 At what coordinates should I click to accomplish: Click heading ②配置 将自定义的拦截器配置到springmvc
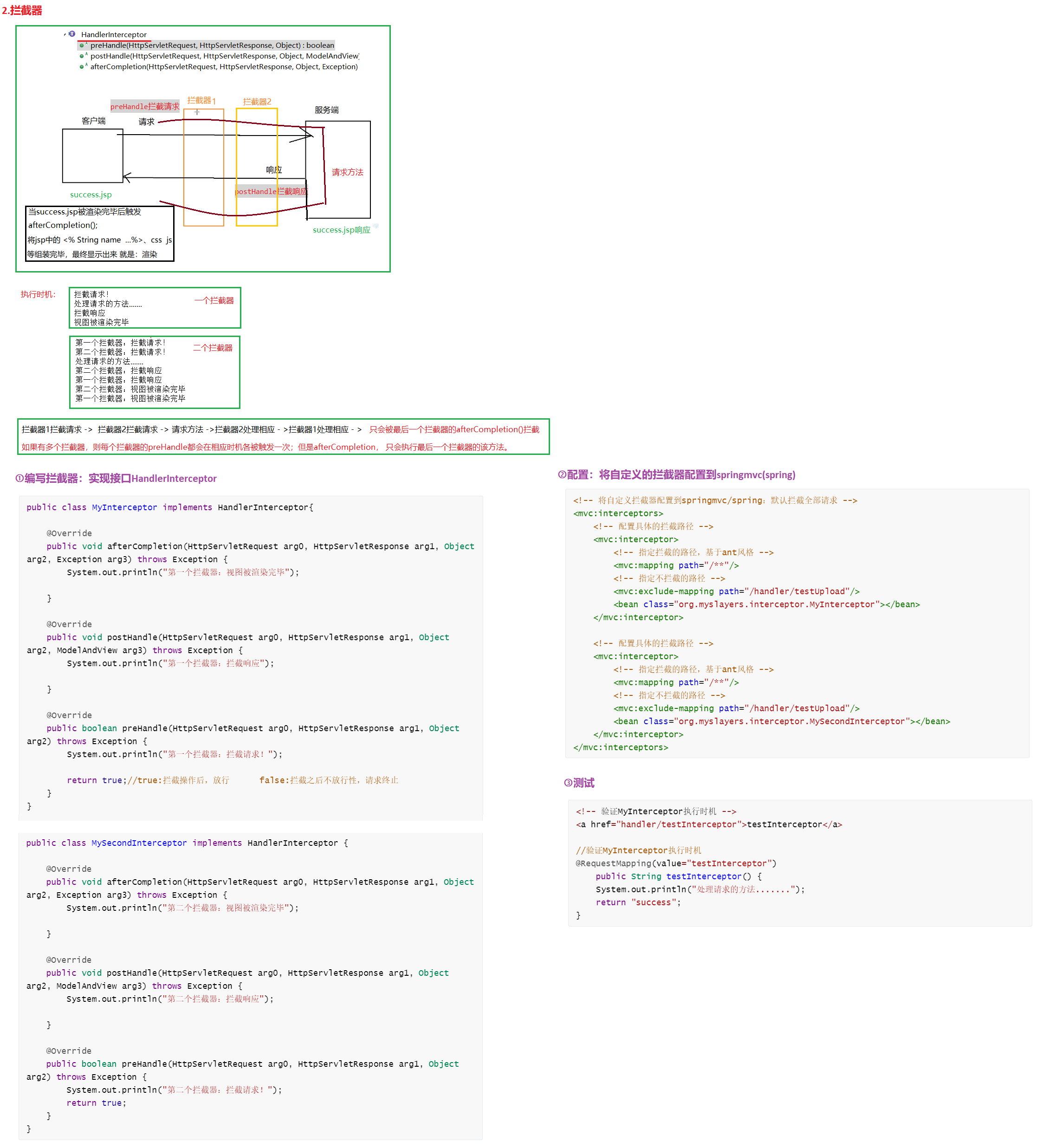point(676,474)
